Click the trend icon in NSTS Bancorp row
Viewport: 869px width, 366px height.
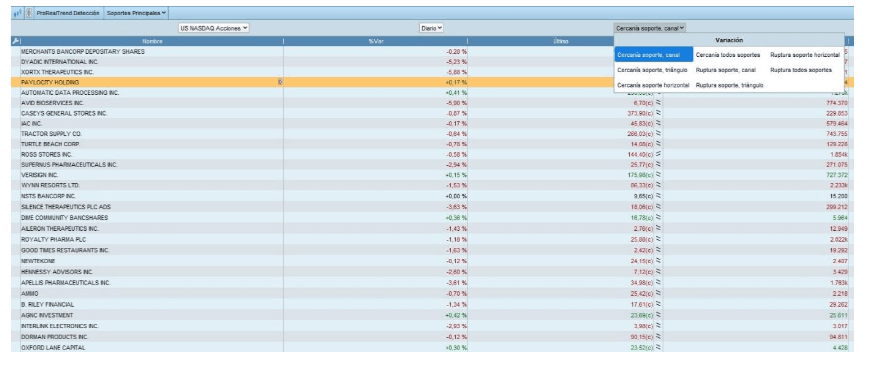pos(658,196)
